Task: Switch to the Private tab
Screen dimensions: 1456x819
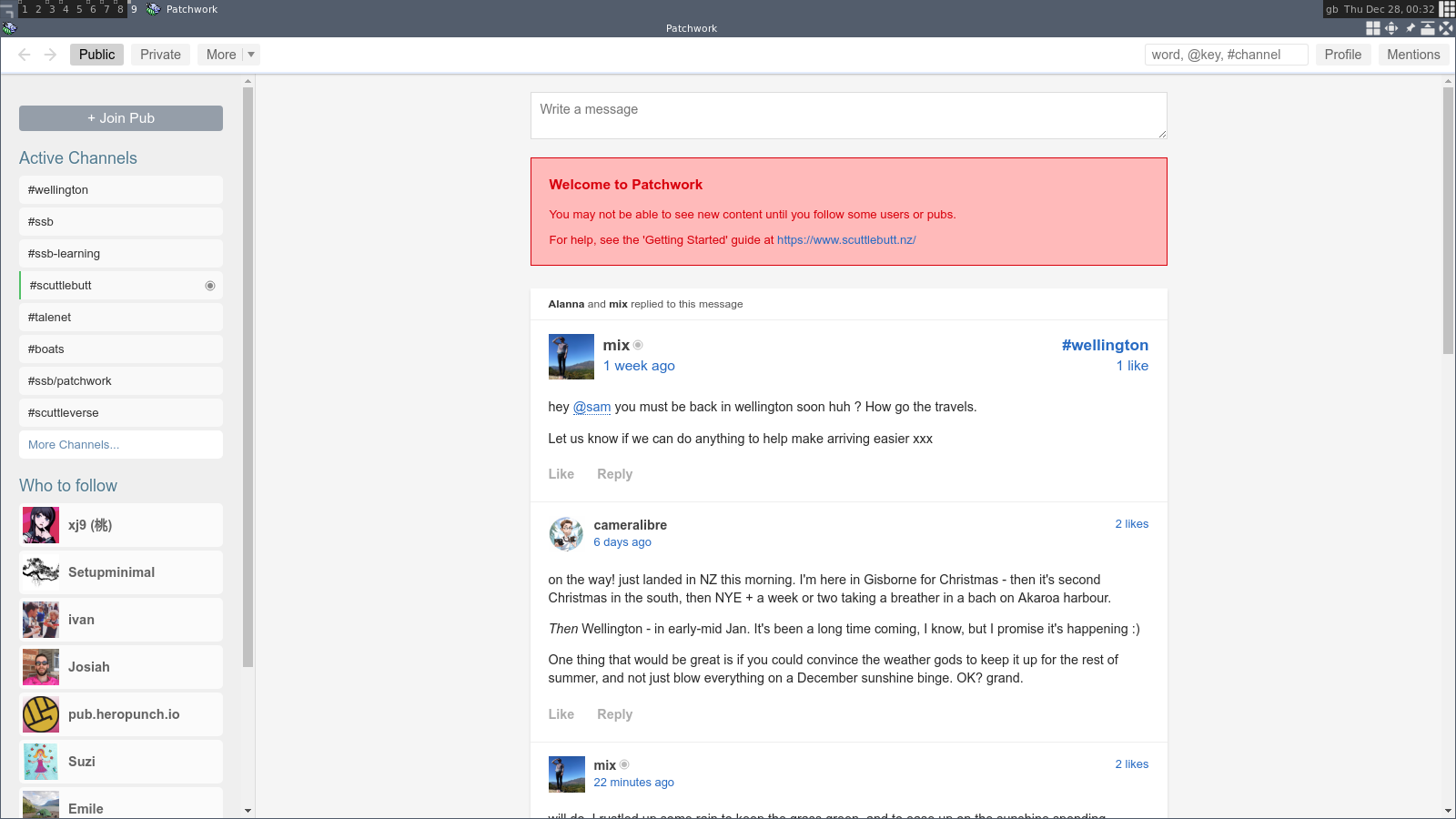Action: coord(161,55)
